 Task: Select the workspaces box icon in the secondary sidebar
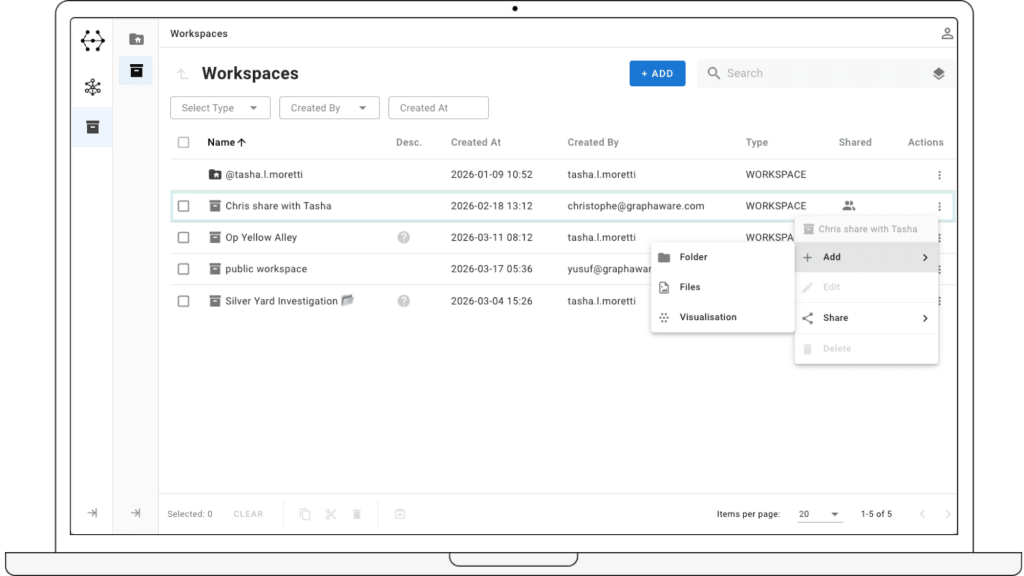[136, 71]
